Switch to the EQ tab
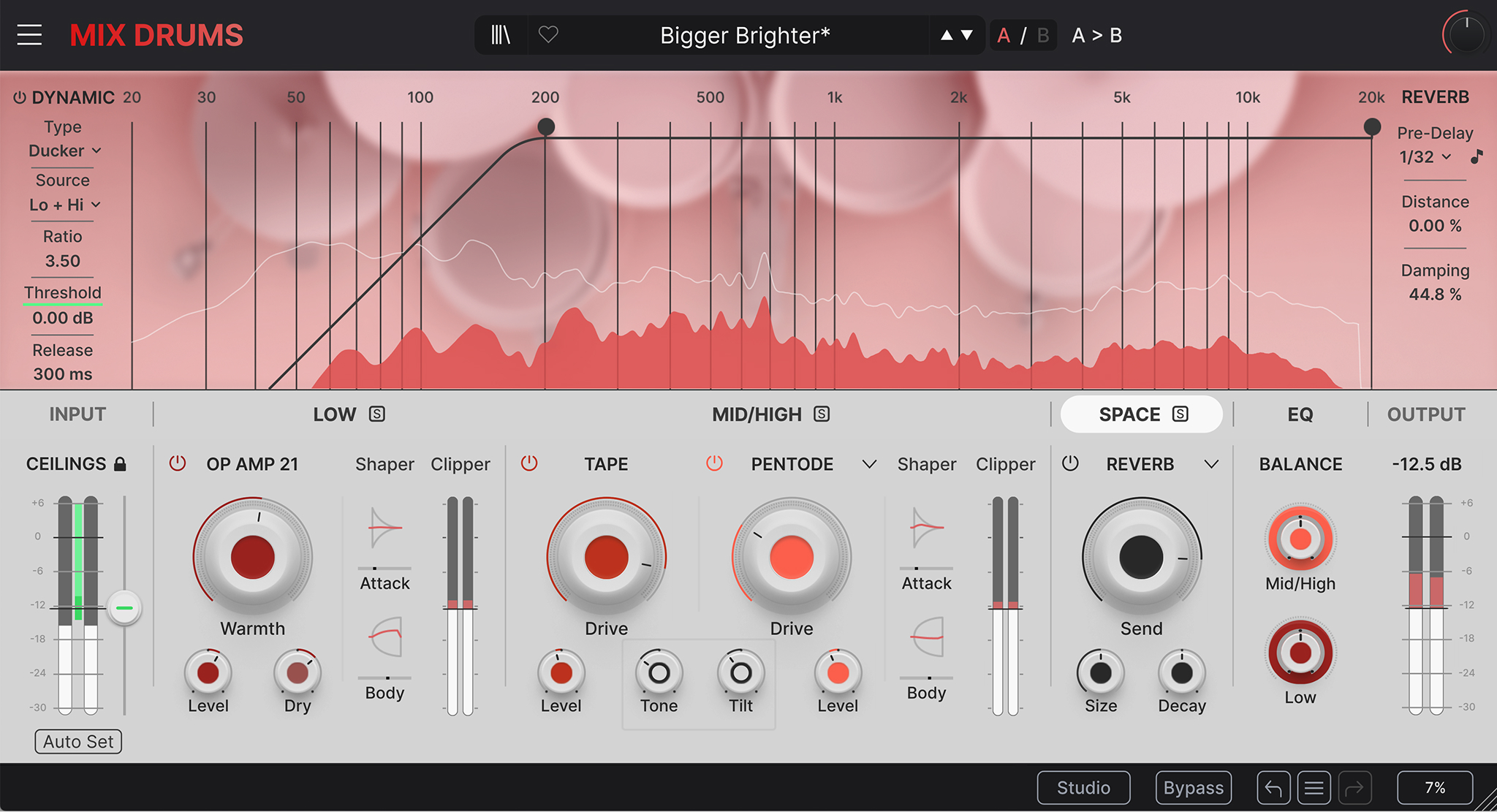The width and height of the screenshot is (1497, 812). (x=1300, y=414)
